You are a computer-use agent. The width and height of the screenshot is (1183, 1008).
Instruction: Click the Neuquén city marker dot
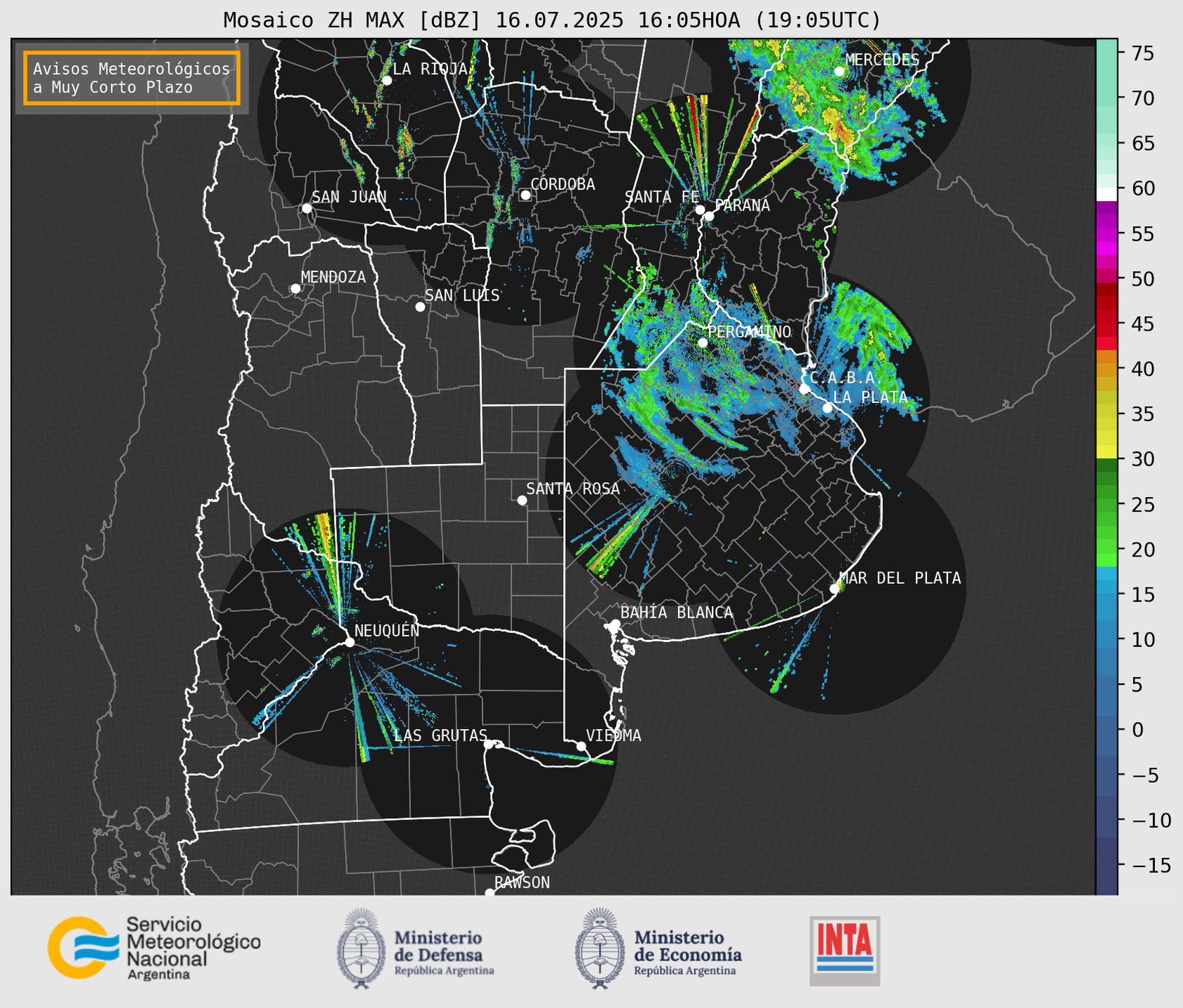[x=349, y=642]
